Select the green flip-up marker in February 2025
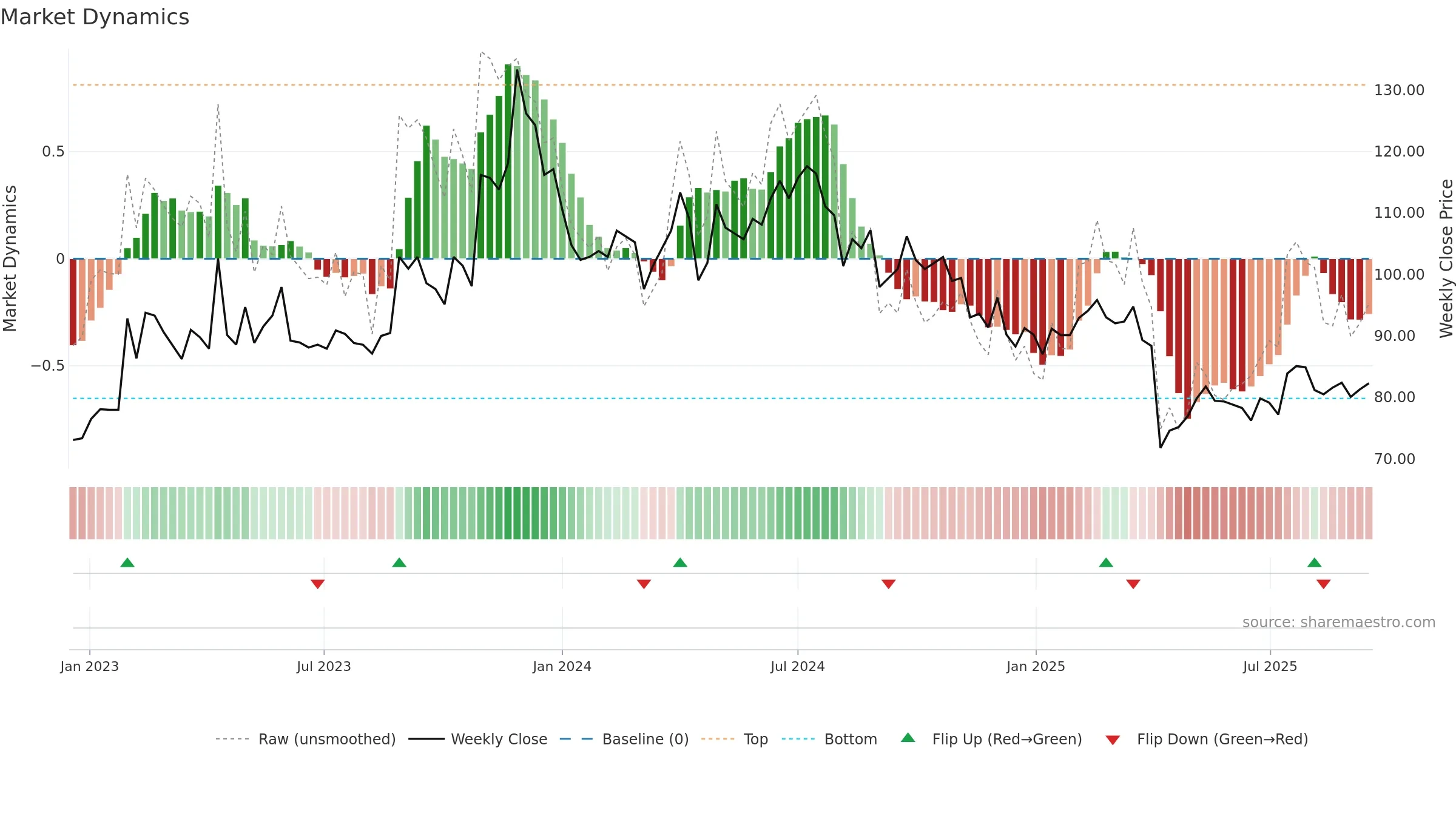The height and width of the screenshot is (819, 1456). coord(1106,562)
